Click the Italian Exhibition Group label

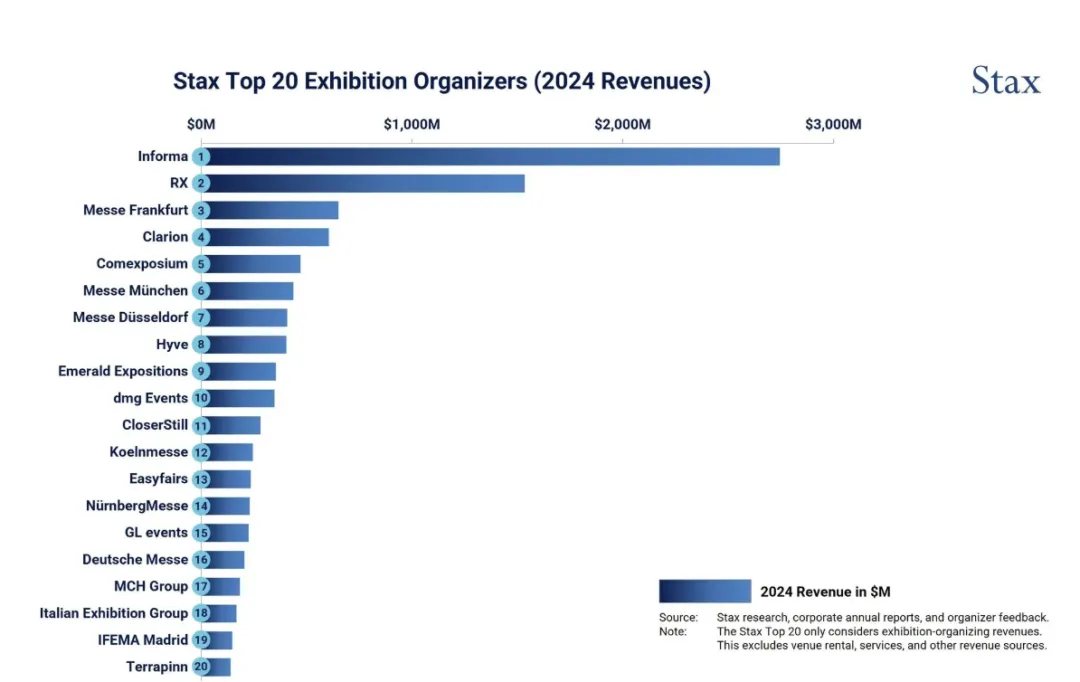114,613
